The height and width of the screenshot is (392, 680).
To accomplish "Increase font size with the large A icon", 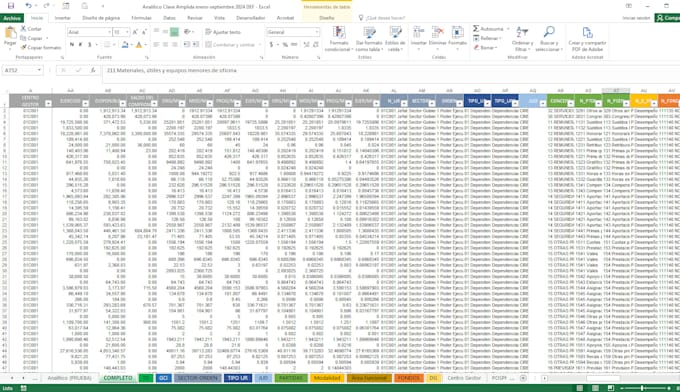I will tap(135, 32).
